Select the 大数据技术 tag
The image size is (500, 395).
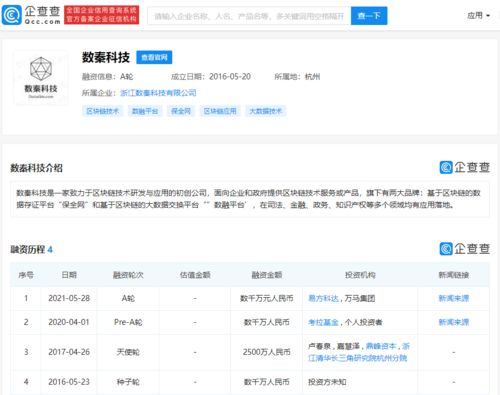point(265,111)
